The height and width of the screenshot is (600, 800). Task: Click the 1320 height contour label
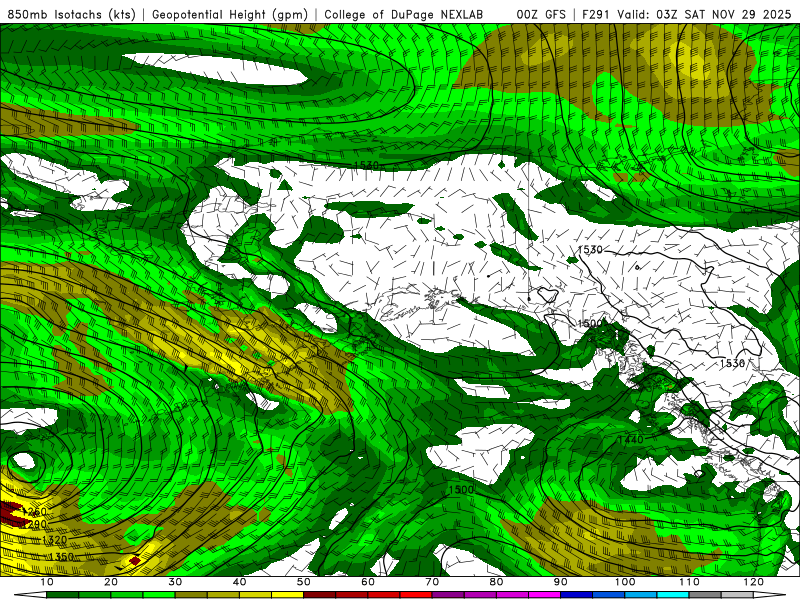pos(54,540)
